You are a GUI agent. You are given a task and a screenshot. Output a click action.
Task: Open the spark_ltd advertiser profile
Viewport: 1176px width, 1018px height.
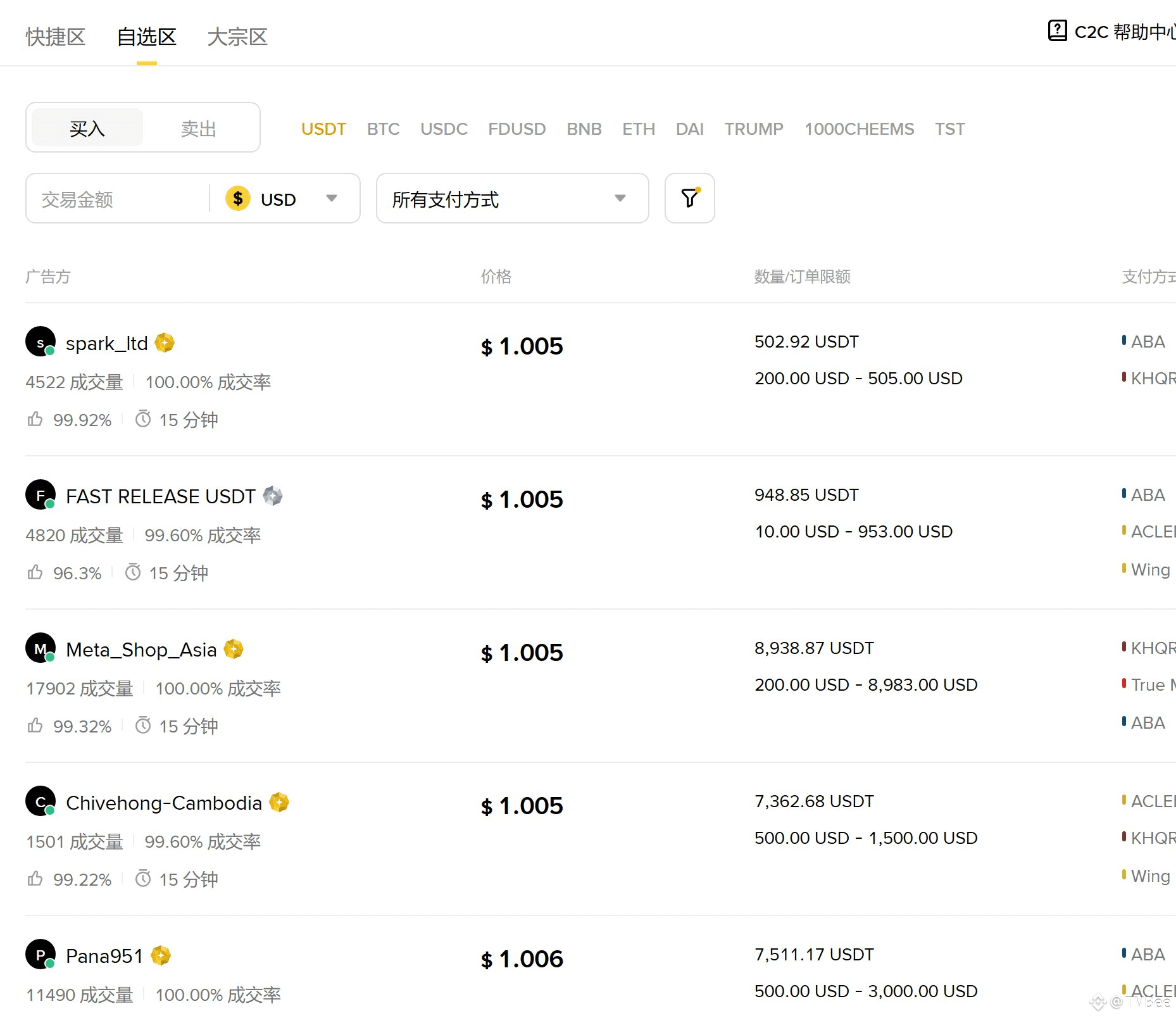coord(106,343)
